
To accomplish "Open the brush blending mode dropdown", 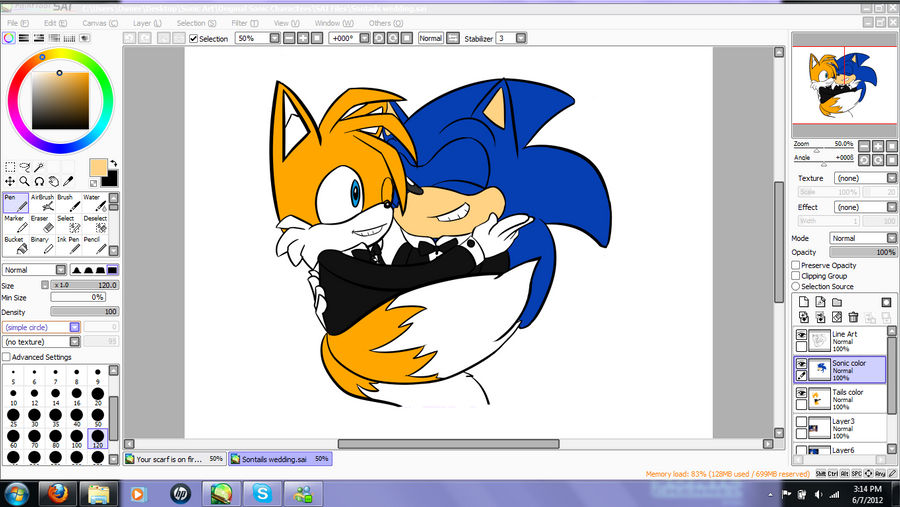I will click(x=60, y=270).
